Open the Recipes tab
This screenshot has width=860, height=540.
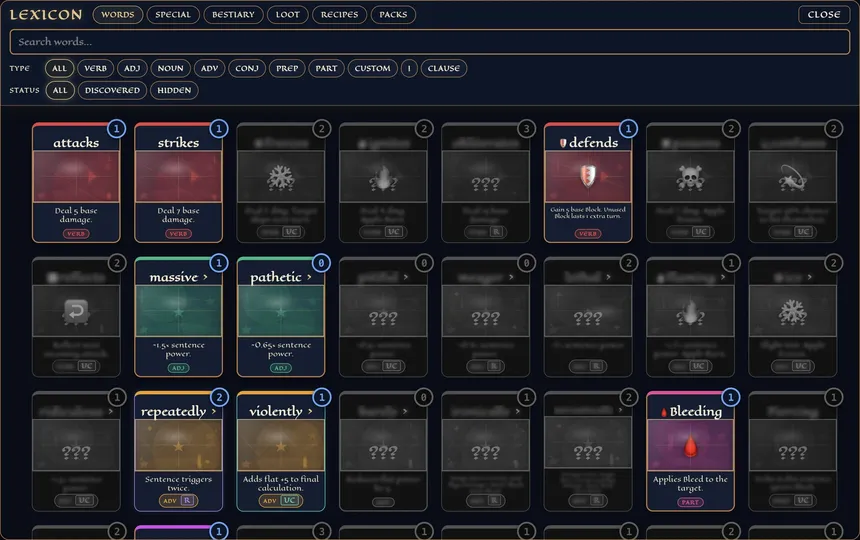point(339,15)
